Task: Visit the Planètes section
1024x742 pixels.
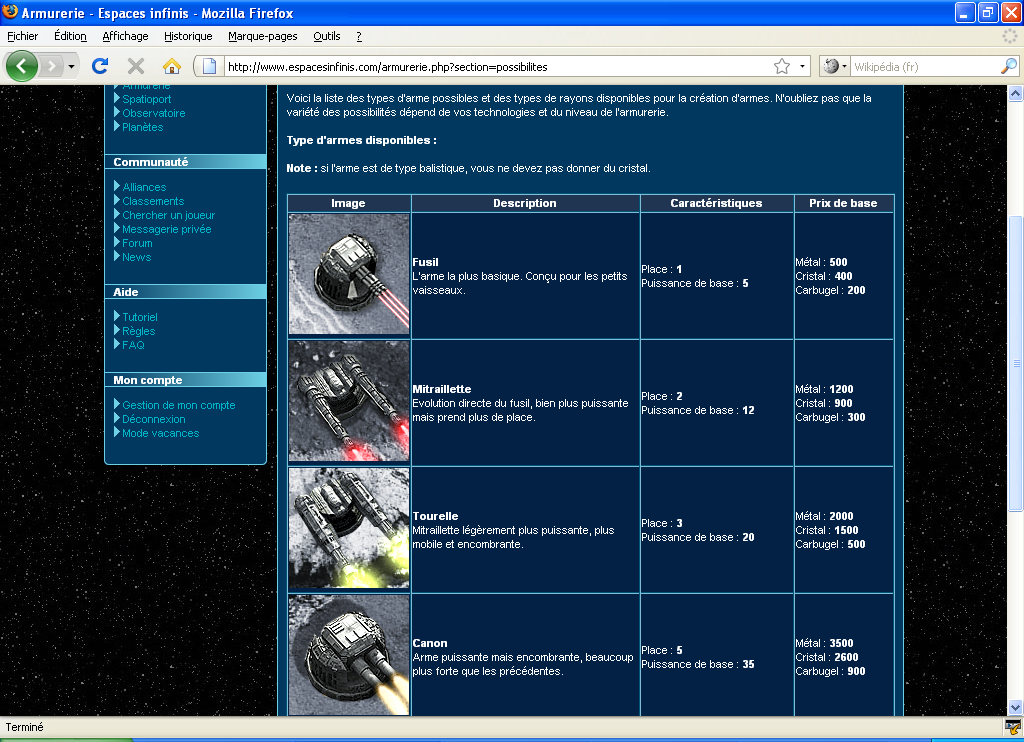Action: (142, 127)
